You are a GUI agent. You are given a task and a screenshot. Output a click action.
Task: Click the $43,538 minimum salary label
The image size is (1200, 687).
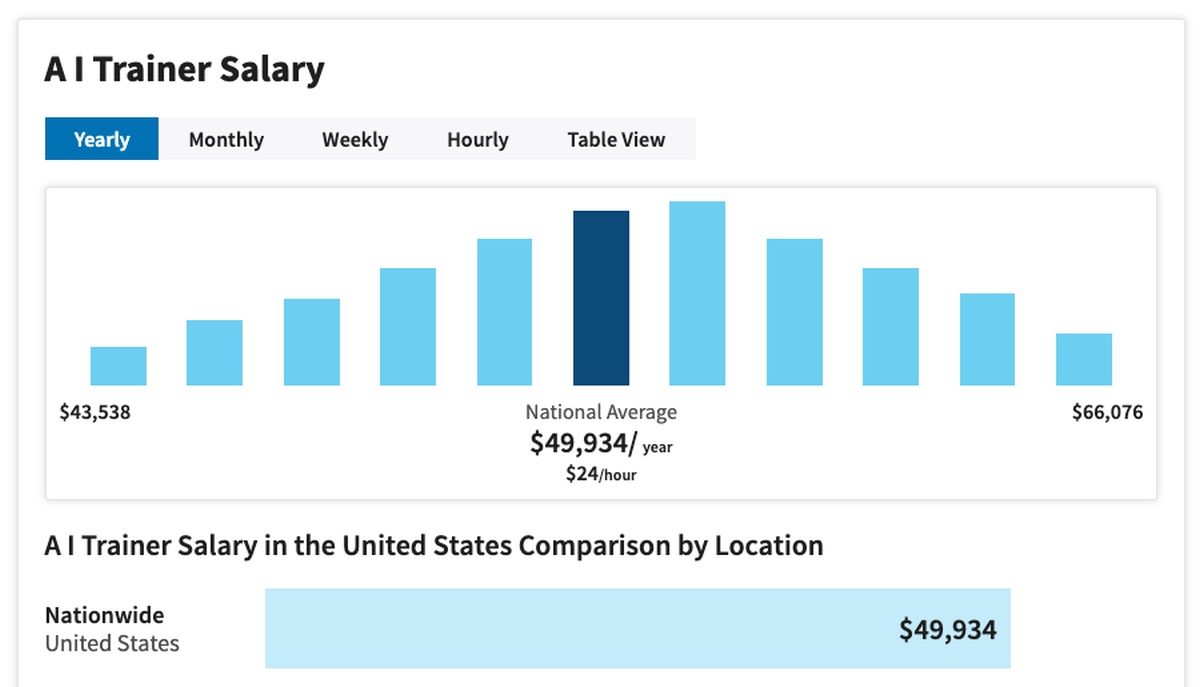pyautogui.click(x=95, y=412)
